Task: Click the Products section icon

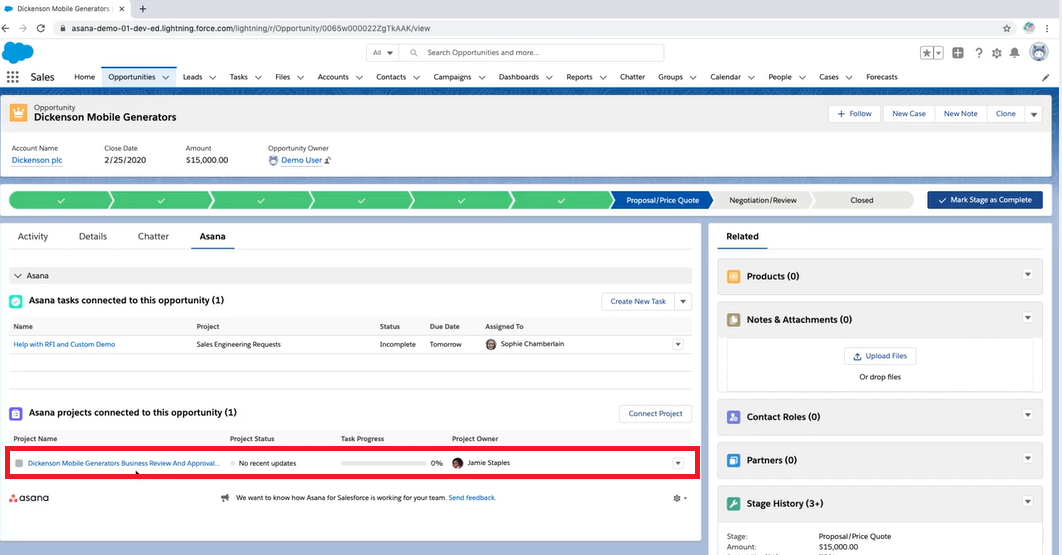Action: click(734, 276)
